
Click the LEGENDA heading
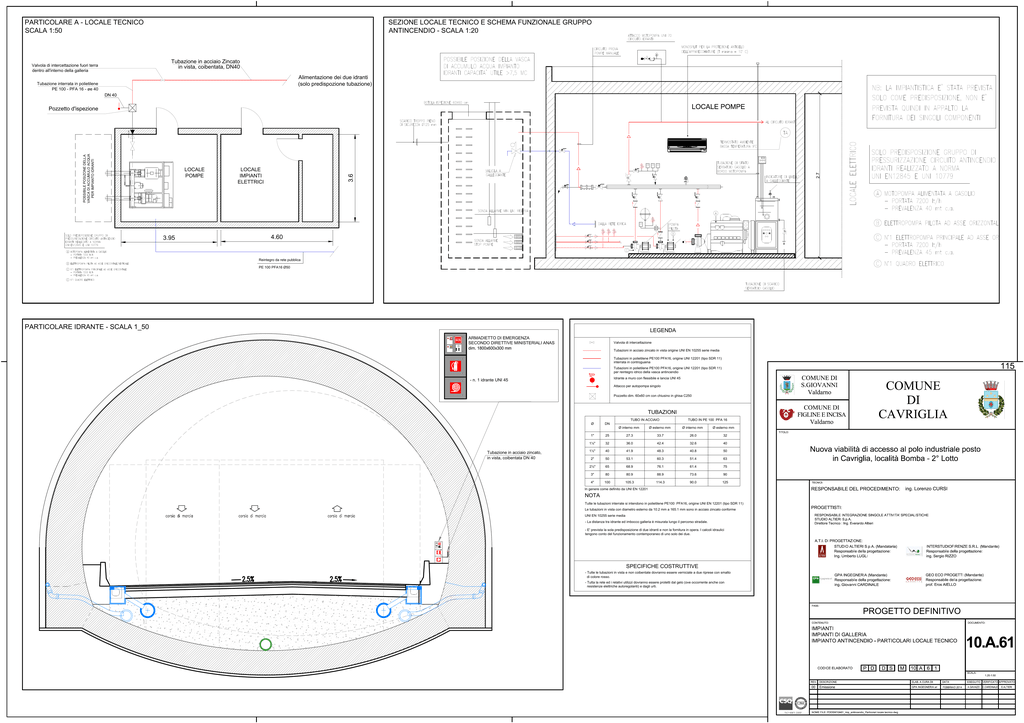(x=663, y=331)
